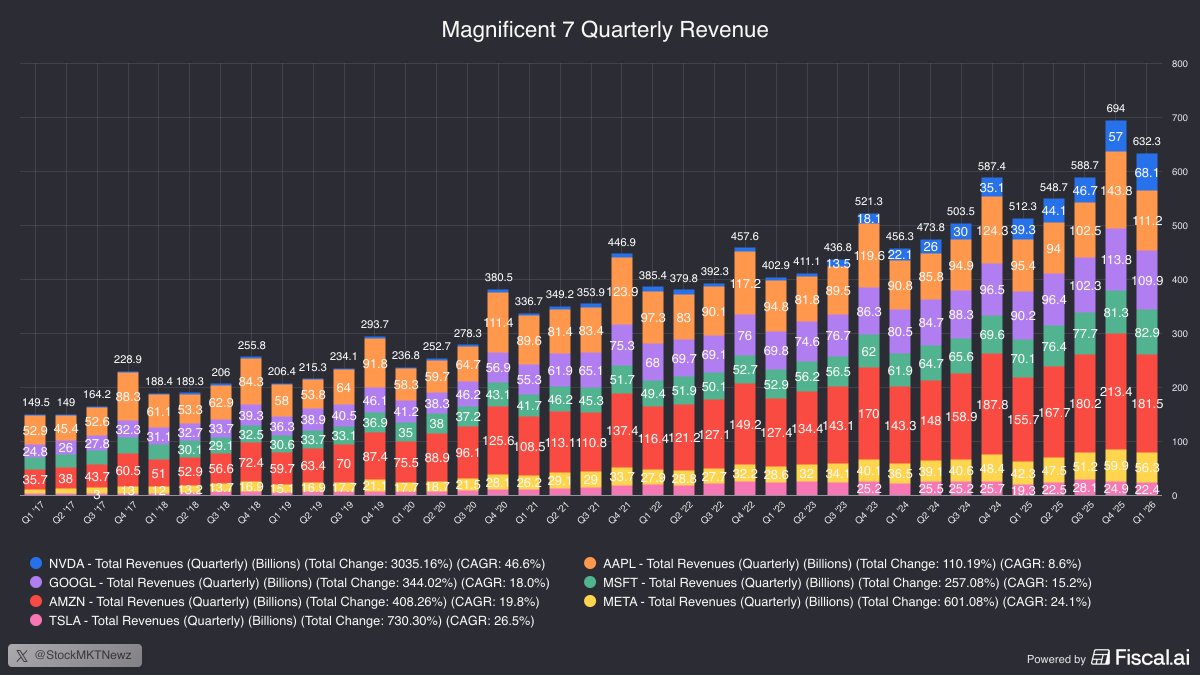Toggle the GOOGL Total Revenues legend entry
Screen dimensions: 1200x675
coord(290,582)
